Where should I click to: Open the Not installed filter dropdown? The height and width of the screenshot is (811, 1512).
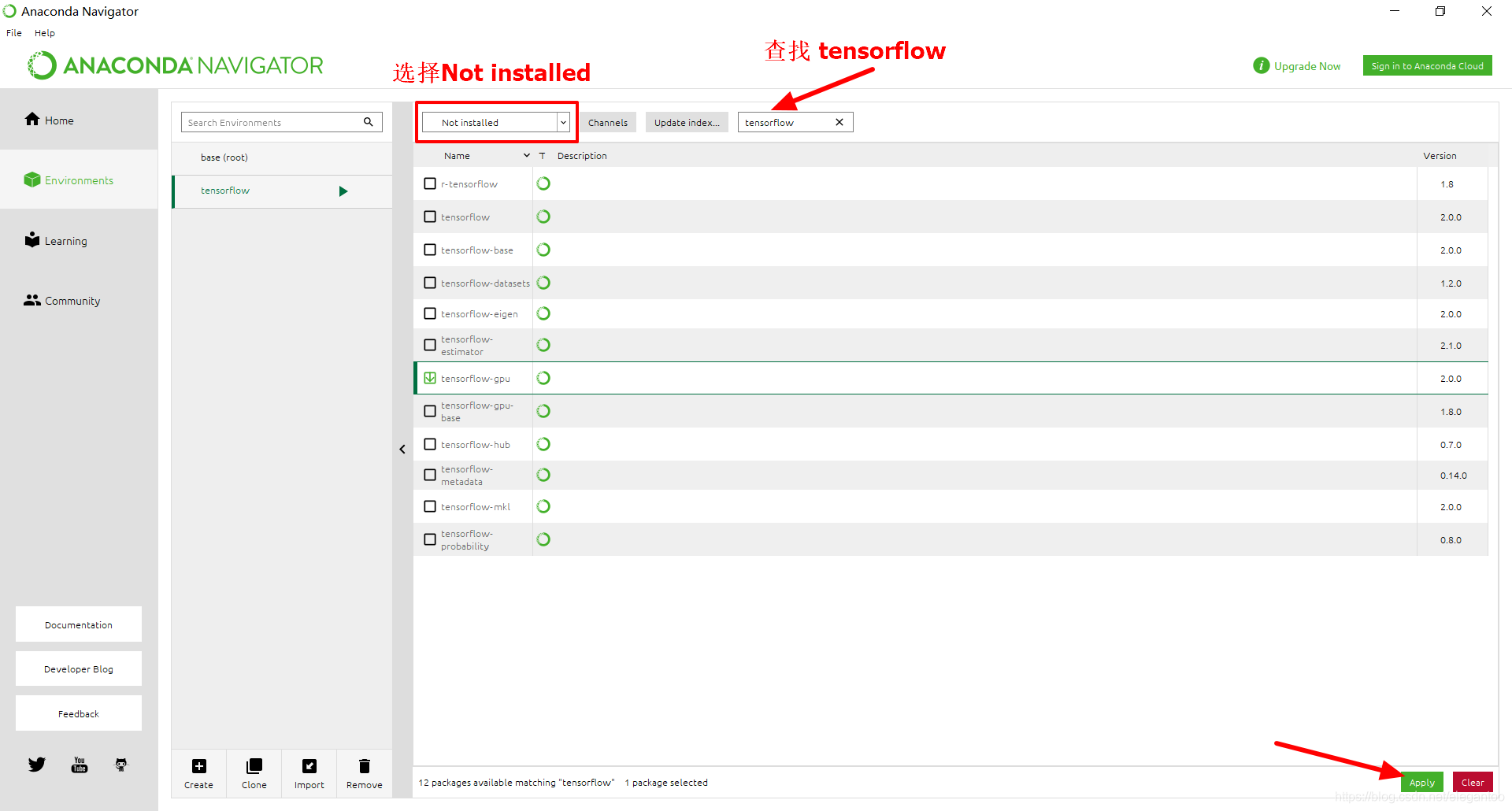[x=496, y=122]
